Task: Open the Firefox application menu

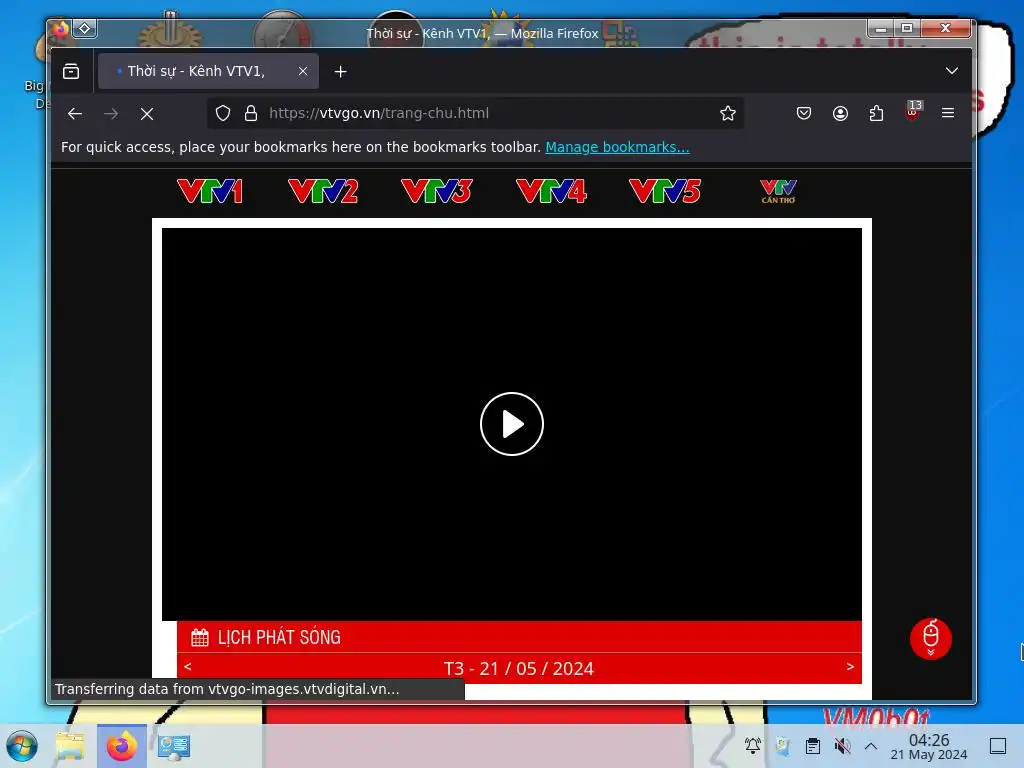Action: (948, 113)
